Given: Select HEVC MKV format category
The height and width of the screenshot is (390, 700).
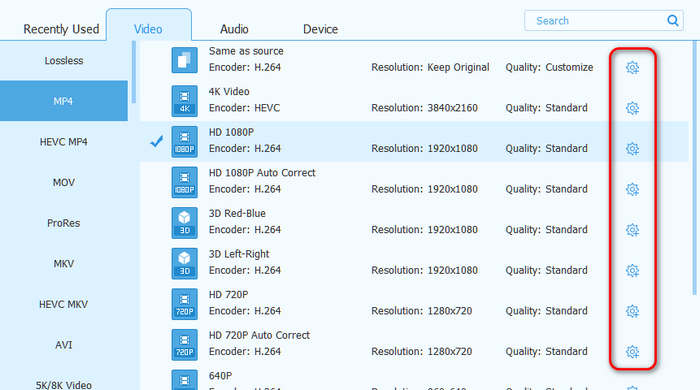Looking at the screenshot, I should (64, 304).
